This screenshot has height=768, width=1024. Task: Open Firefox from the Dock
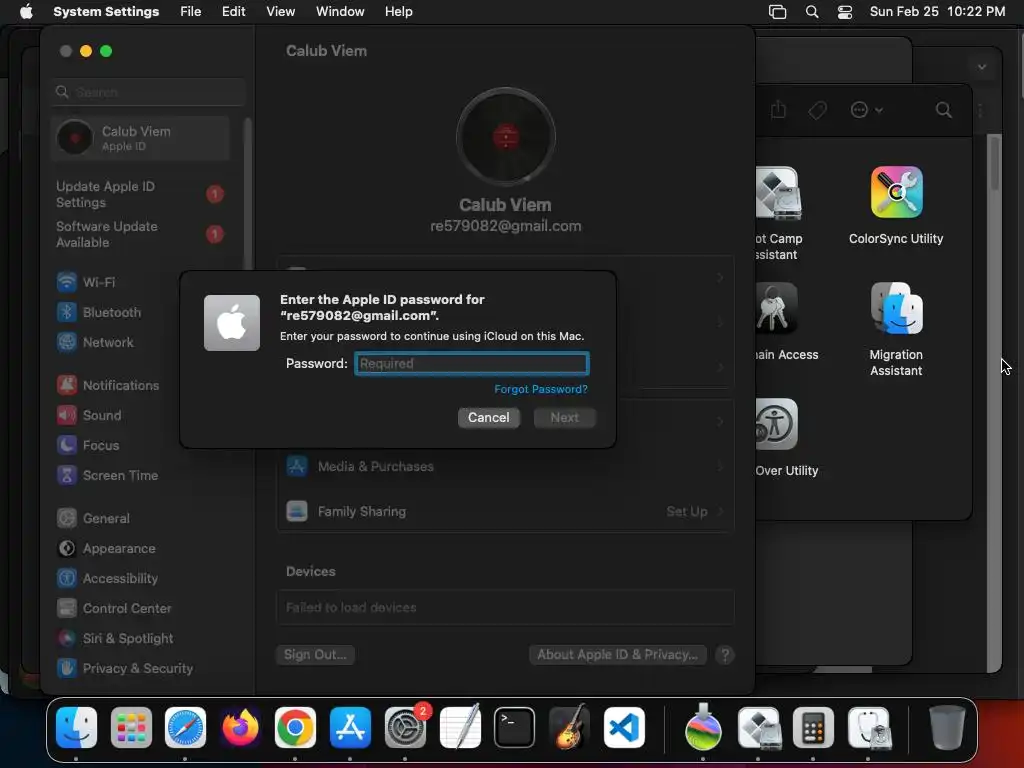[240, 727]
